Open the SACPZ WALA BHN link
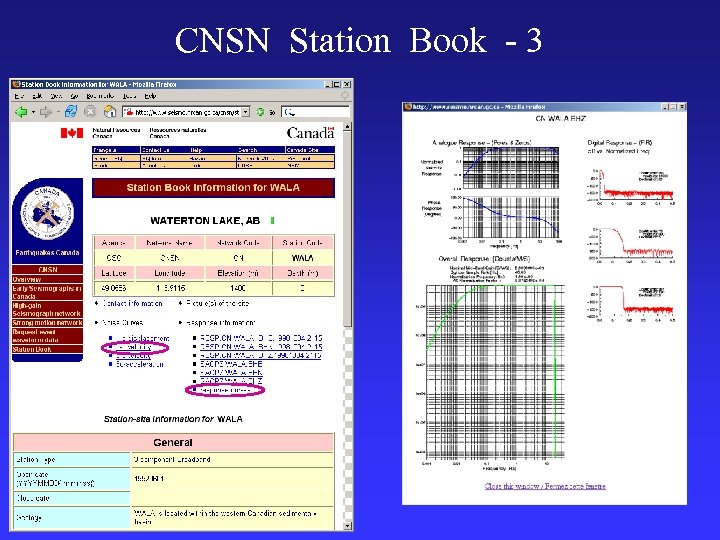The image size is (720, 540). coord(231,372)
